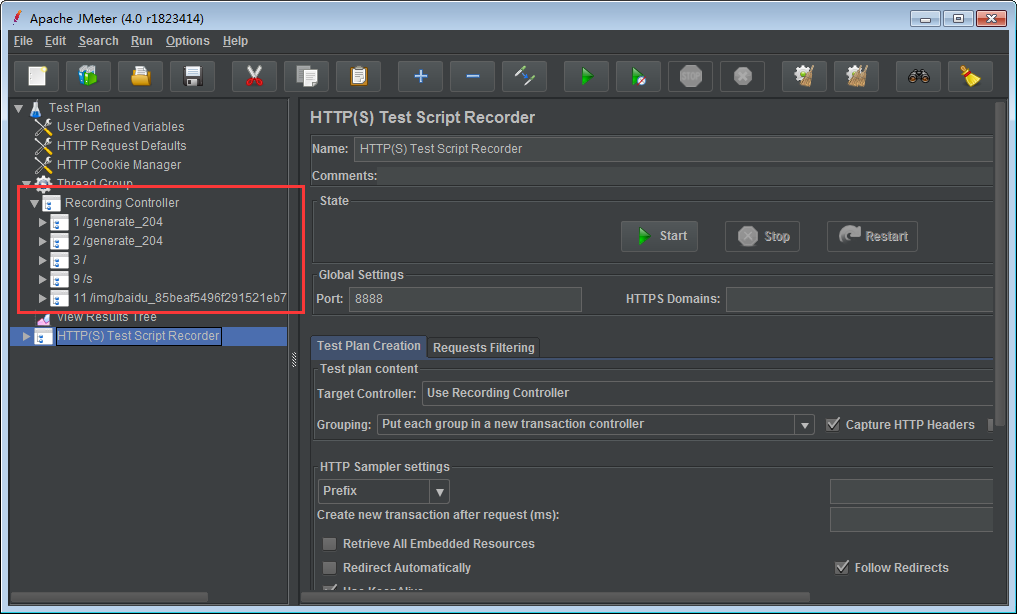Click the Save disk toolbar icon

[x=192, y=76]
